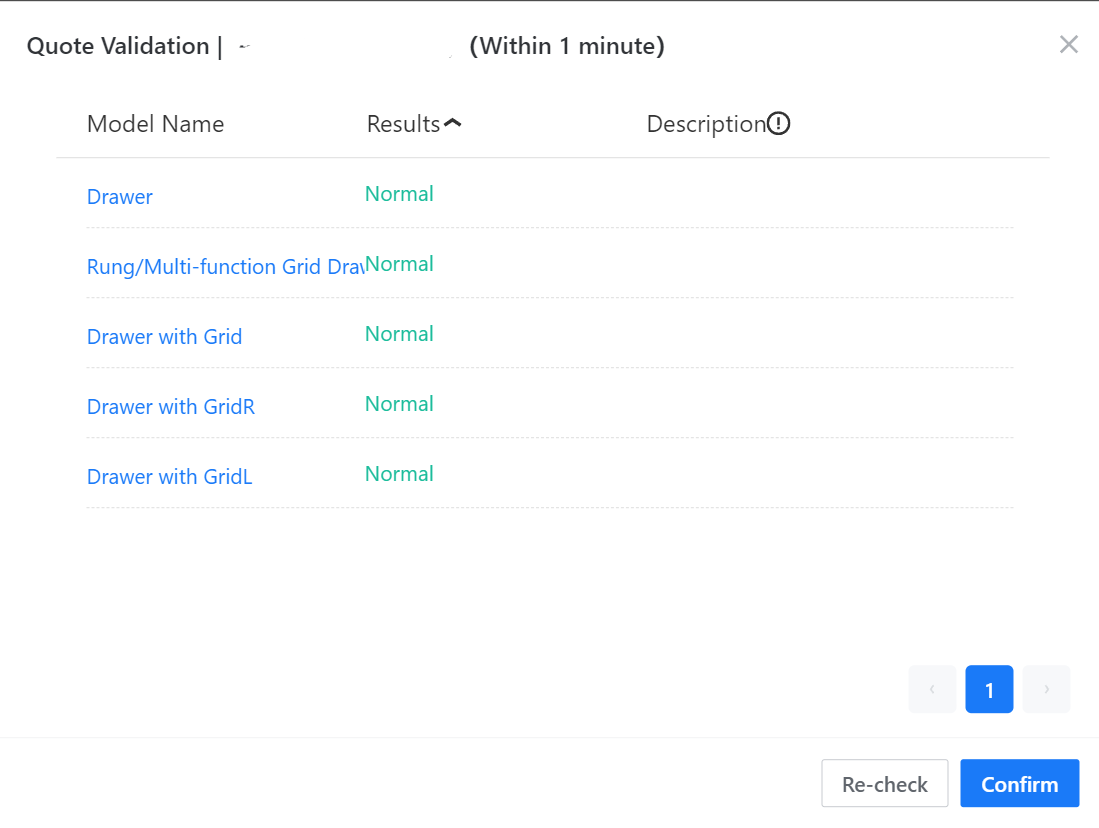Open the Drawer model link
The image size is (1099, 828).
tap(120, 197)
